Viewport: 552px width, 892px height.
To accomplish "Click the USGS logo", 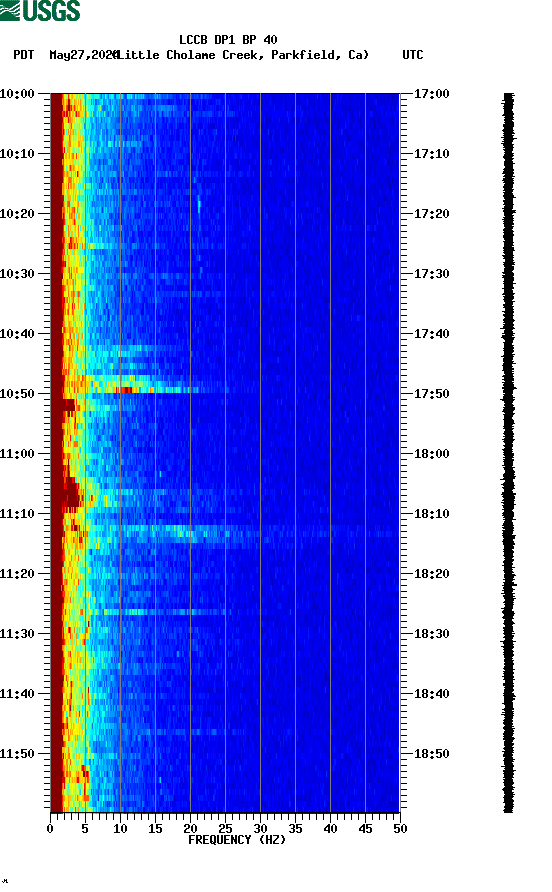I will (x=40, y=10).
